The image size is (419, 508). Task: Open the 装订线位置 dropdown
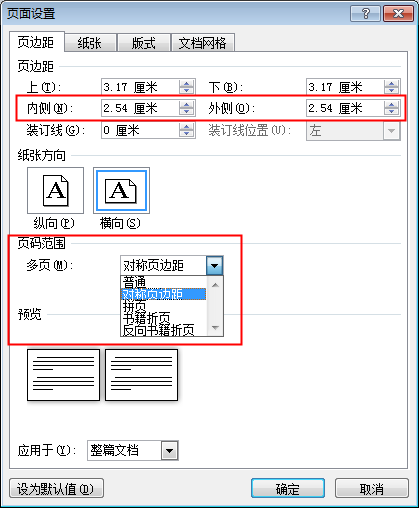(x=391, y=131)
